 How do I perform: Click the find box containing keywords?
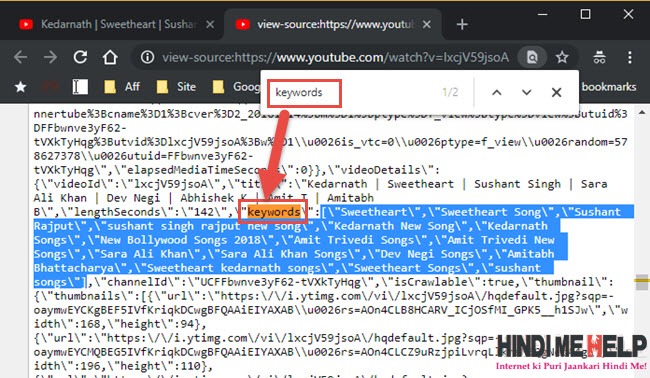tap(305, 93)
